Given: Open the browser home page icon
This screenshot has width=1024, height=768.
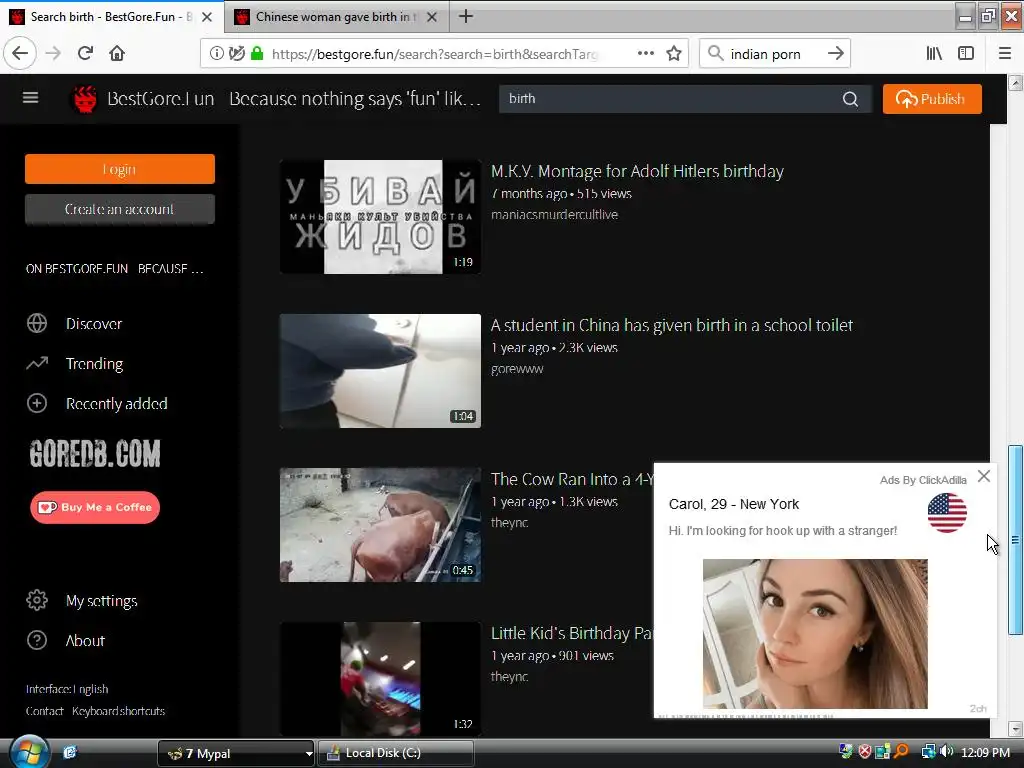Looking at the screenshot, I should click(x=117, y=54).
